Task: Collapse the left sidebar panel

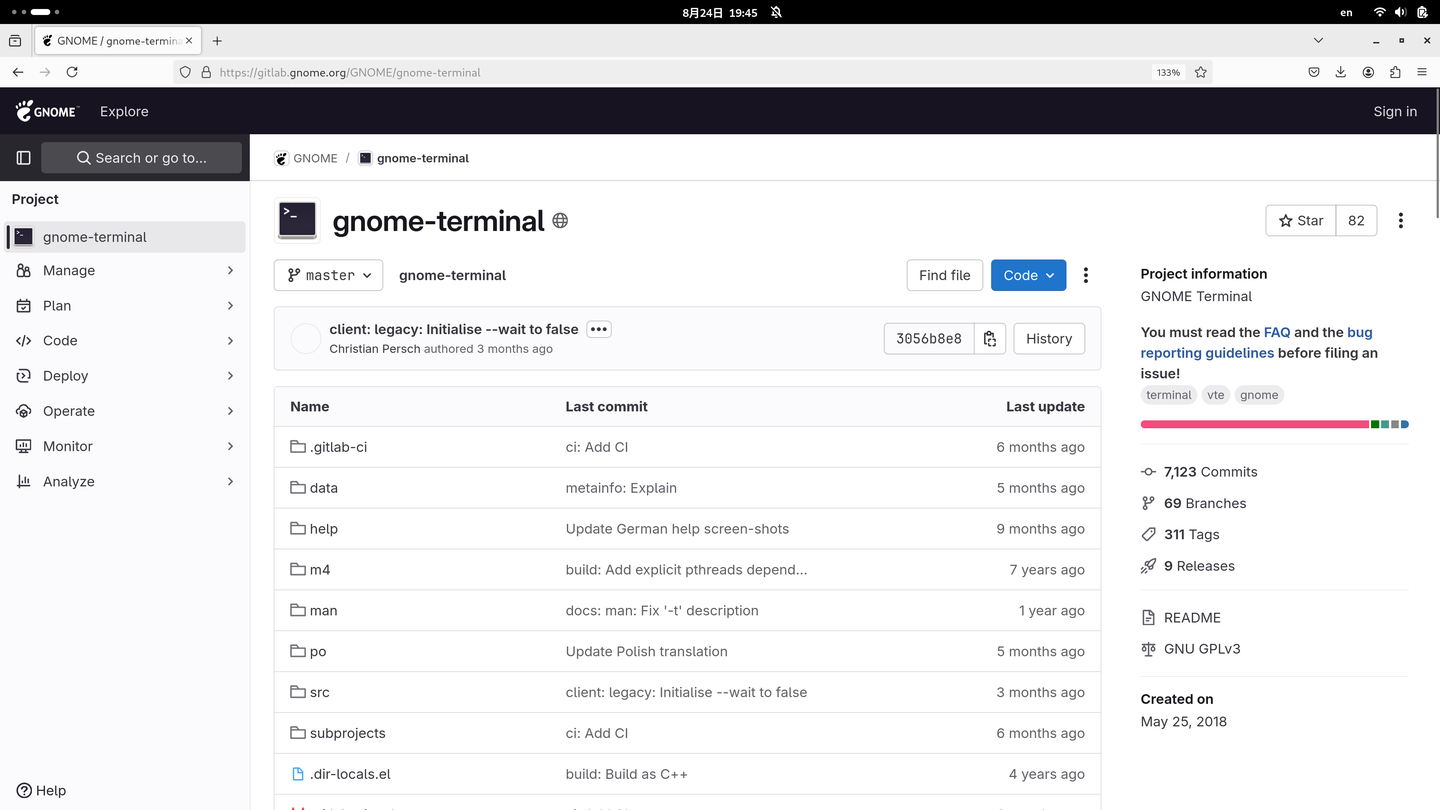Action: coord(22,157)
